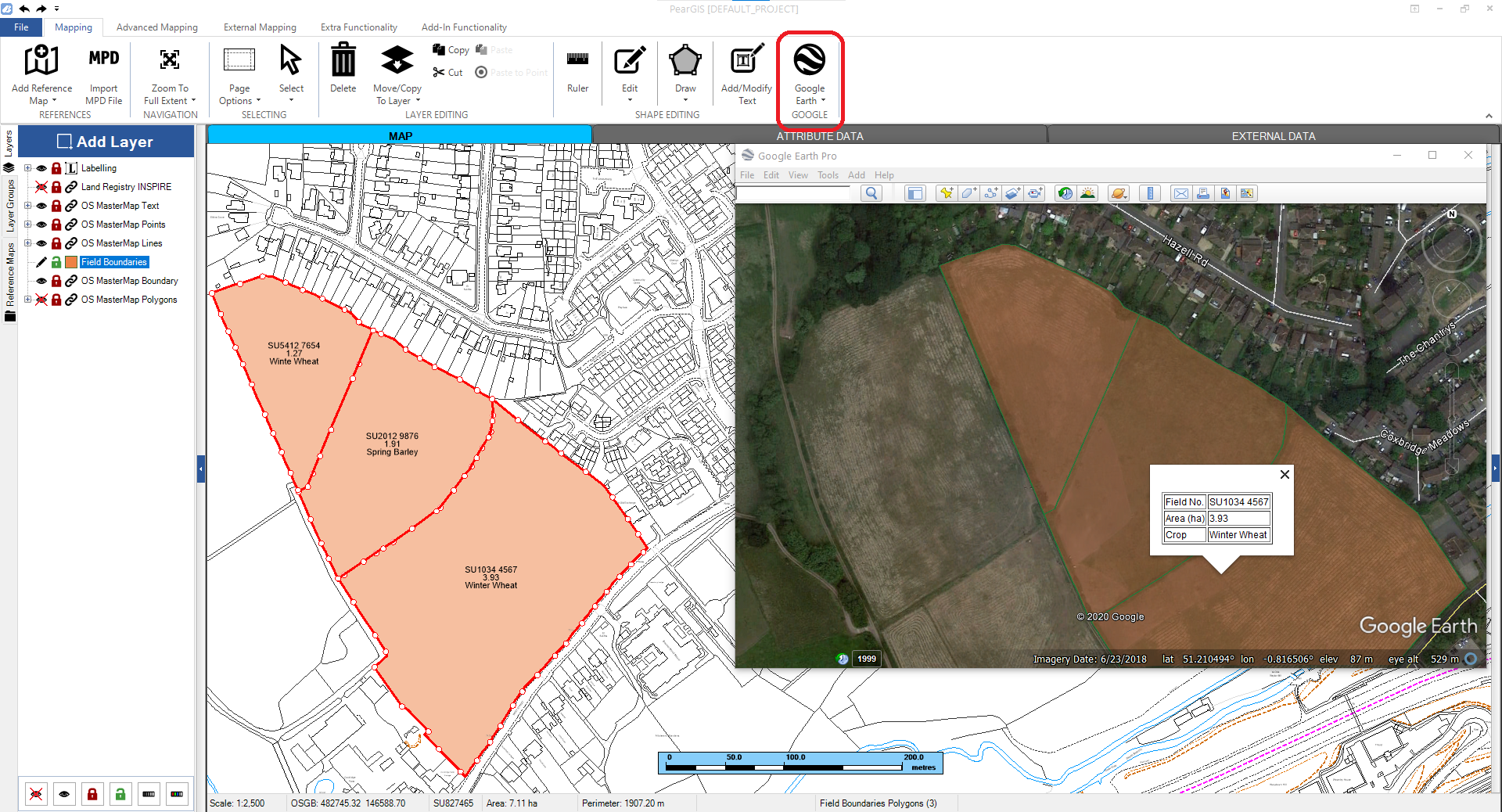Open the External Mapping ribbon tab
The height and width of the screenshot is (812, 1502).
point(260,27)
